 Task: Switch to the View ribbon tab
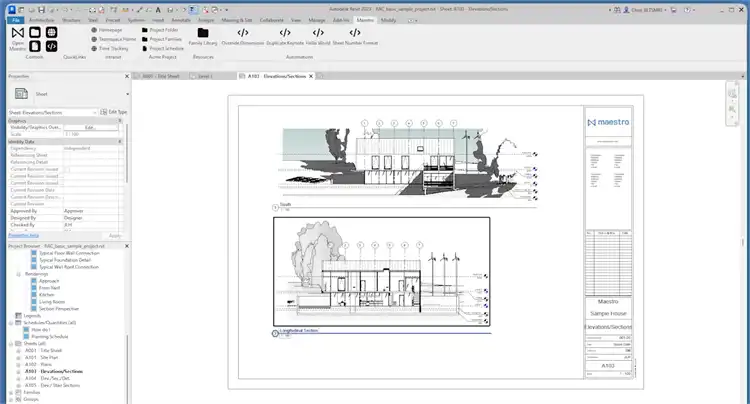(296, 20)
